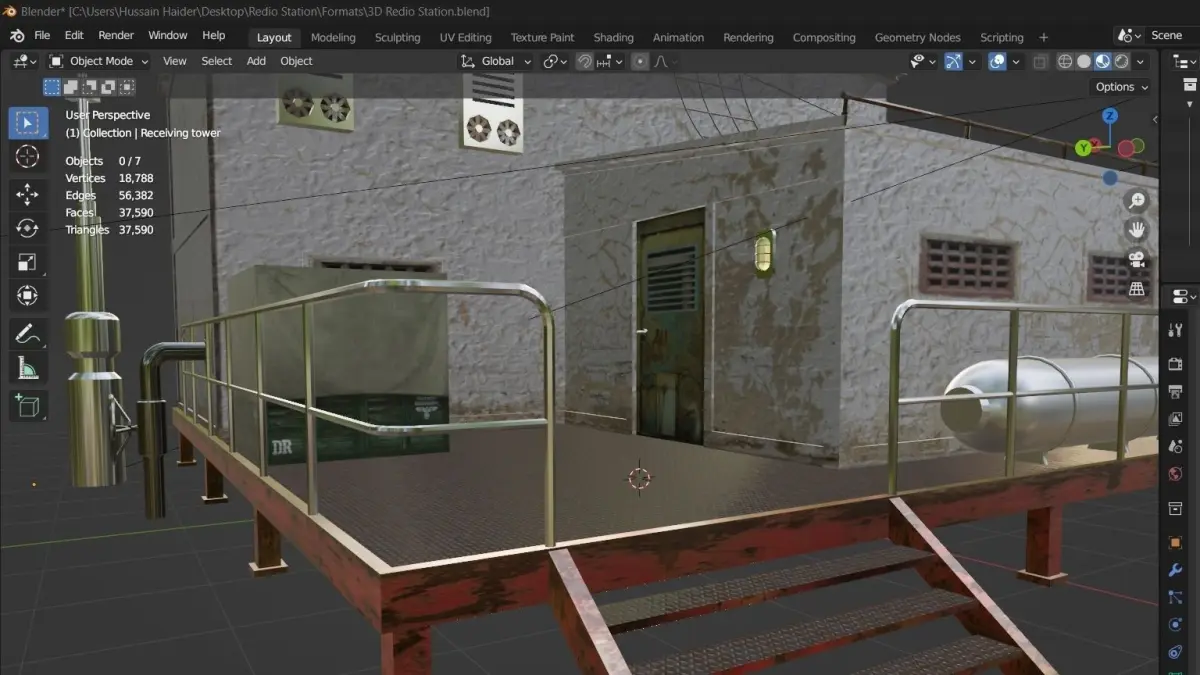Open the Object Constraints properties tab
The height and width of the screenshot is (675, 1200).
coord(1176,652)
